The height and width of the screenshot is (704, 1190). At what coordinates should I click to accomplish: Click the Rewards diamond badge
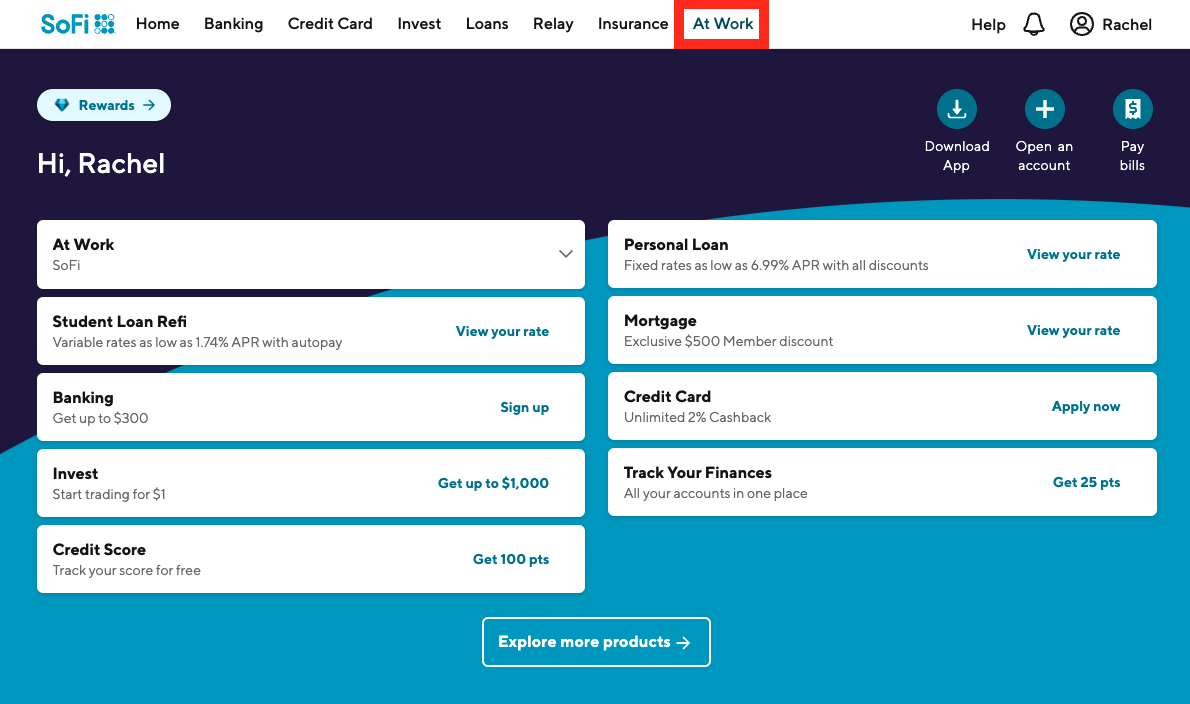104,105
